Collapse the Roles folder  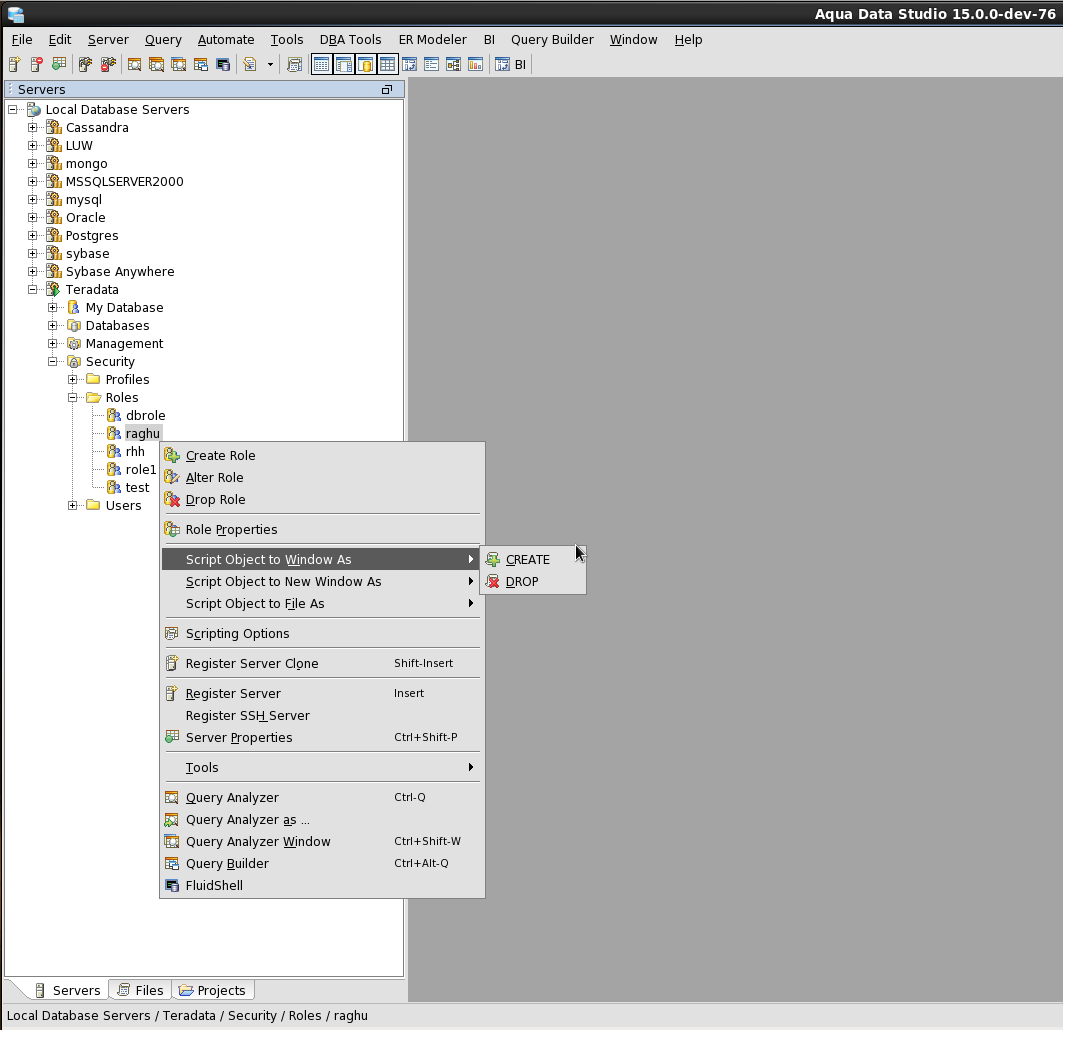[72, 398]
